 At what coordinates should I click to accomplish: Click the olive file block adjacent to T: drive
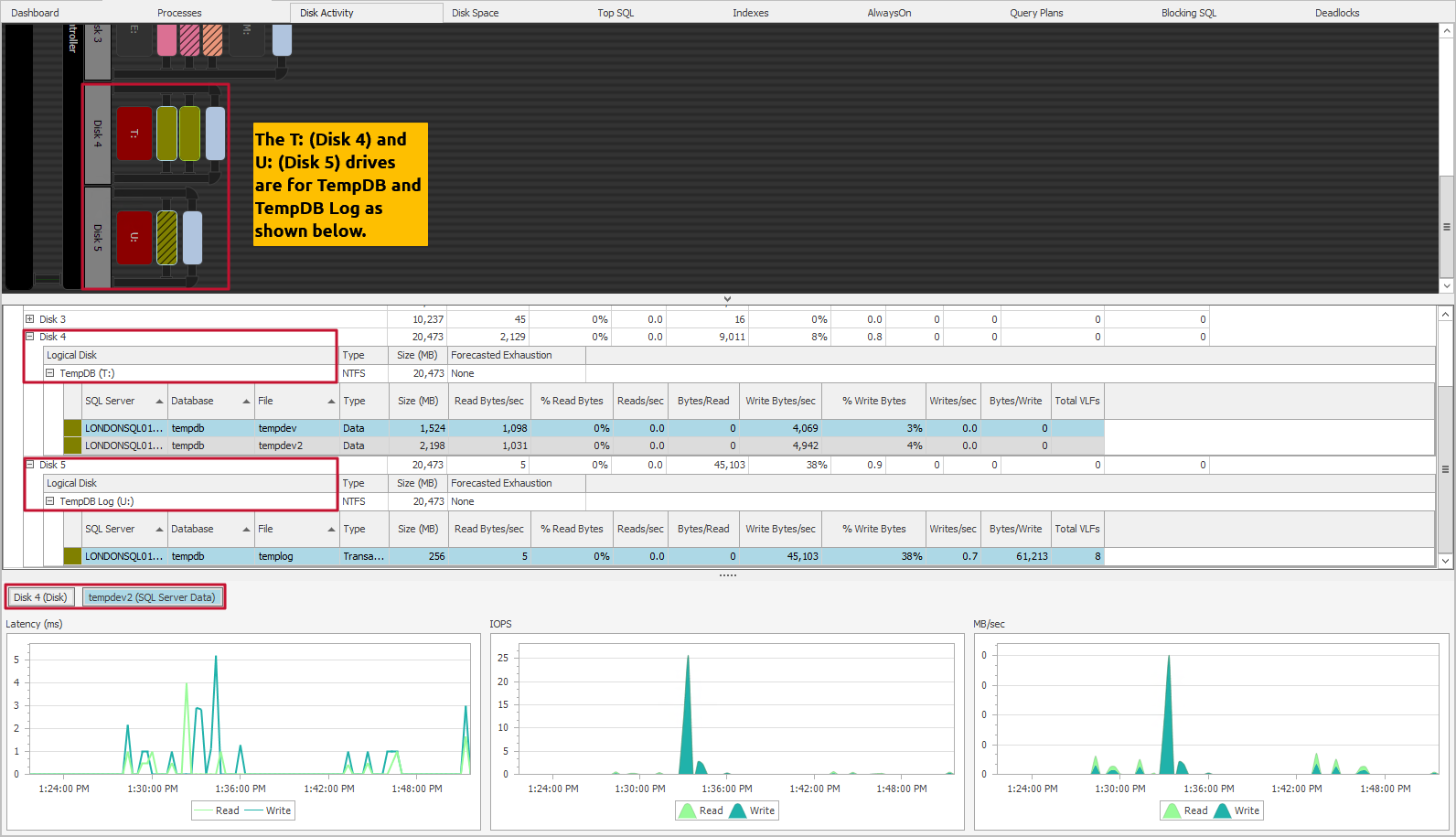coord(166,134)
